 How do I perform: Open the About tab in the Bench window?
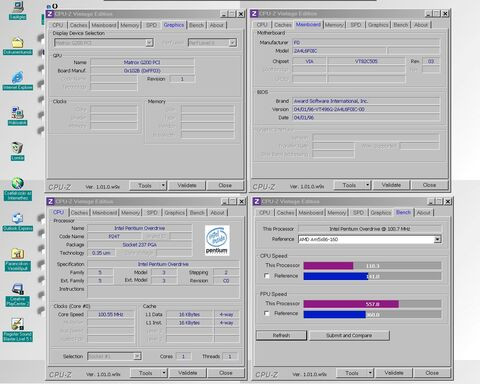tap(424, 212)
